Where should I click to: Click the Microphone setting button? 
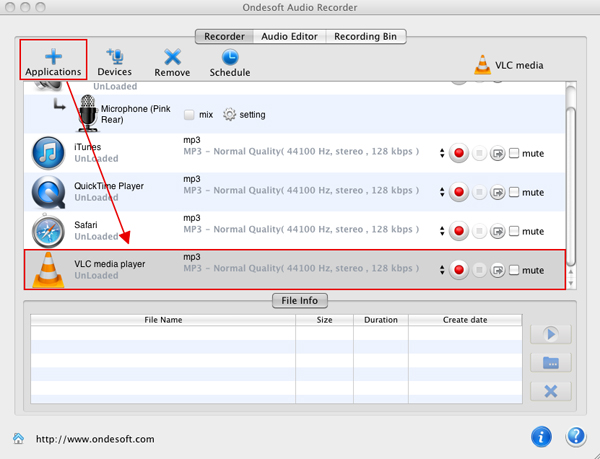point(244,115)
